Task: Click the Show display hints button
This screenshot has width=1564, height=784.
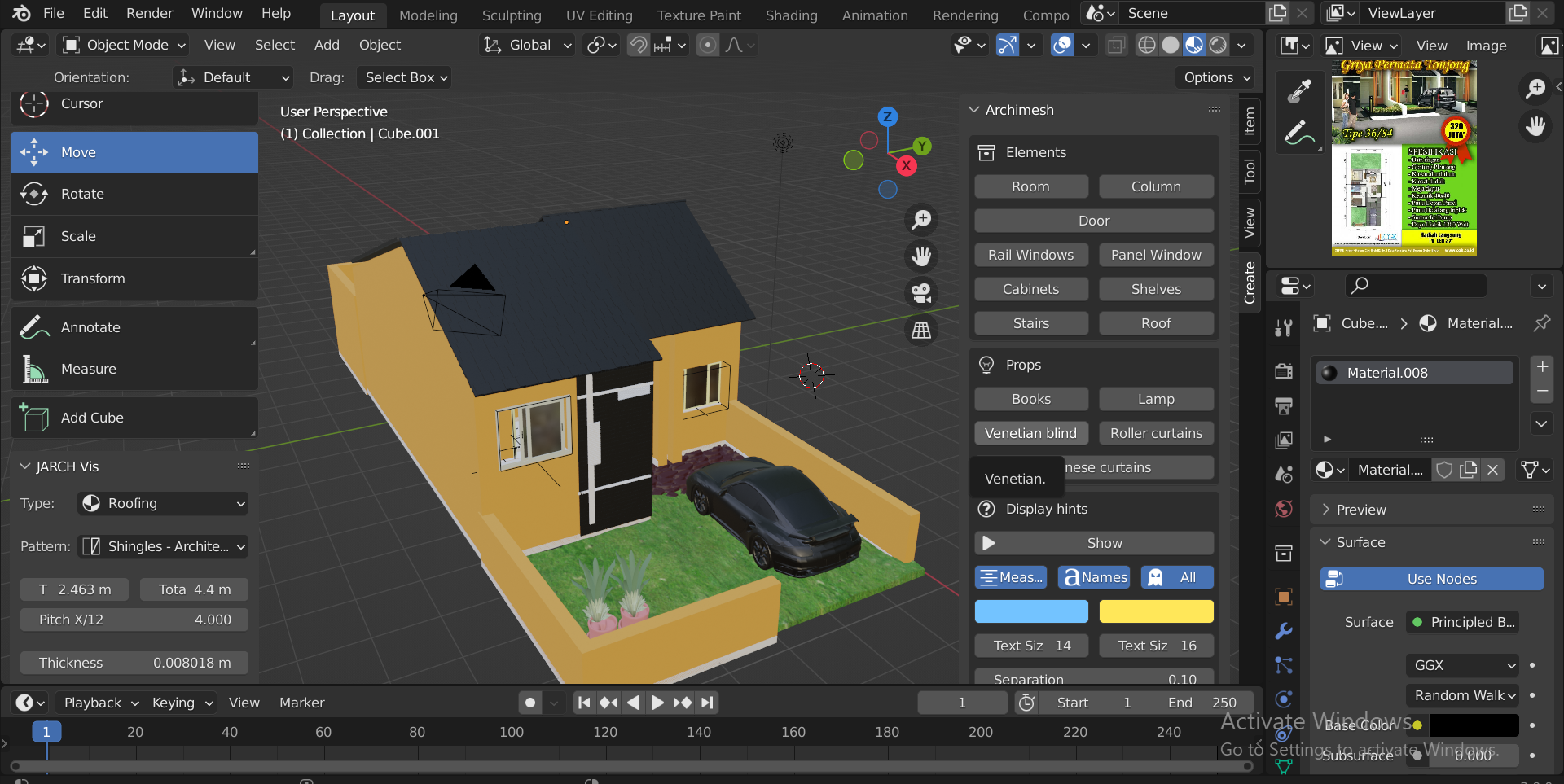Action: [x=1094, y=543]
